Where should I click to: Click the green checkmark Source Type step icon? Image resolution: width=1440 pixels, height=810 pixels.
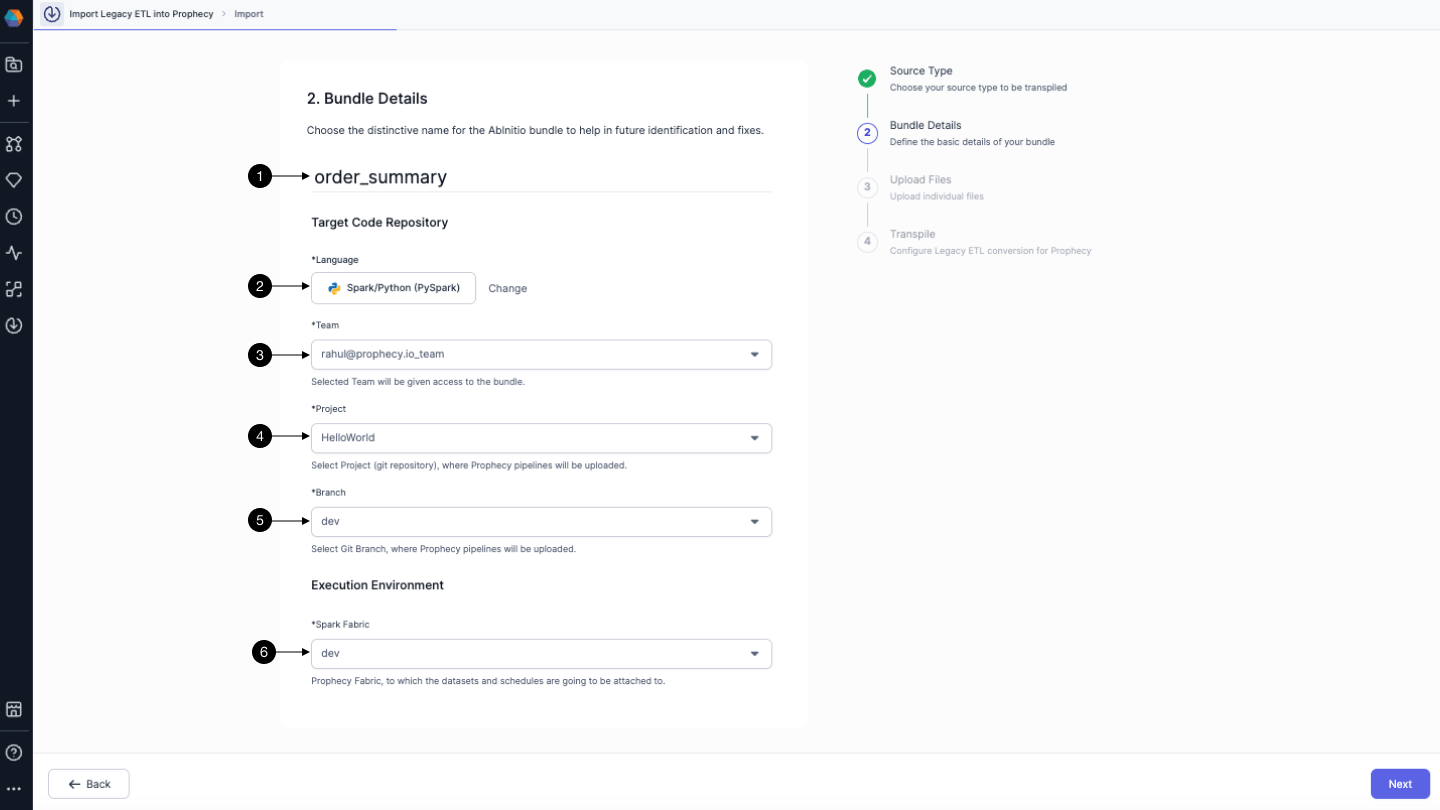[867, 79]
